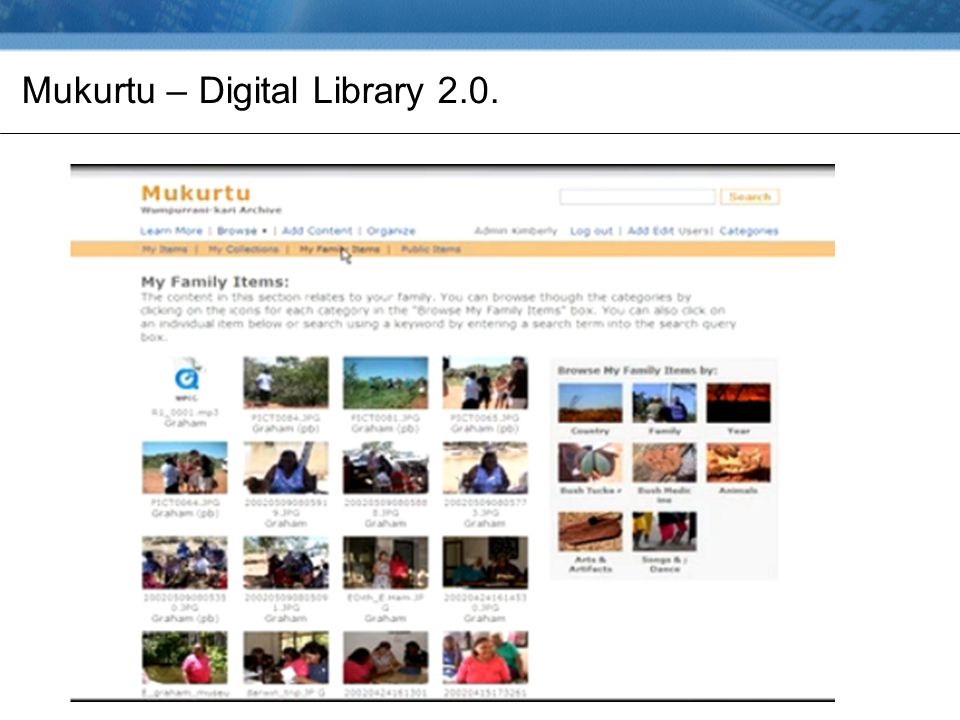
Task: Open the E_graham_museu photo thumbnail
Action: [185, 658]
